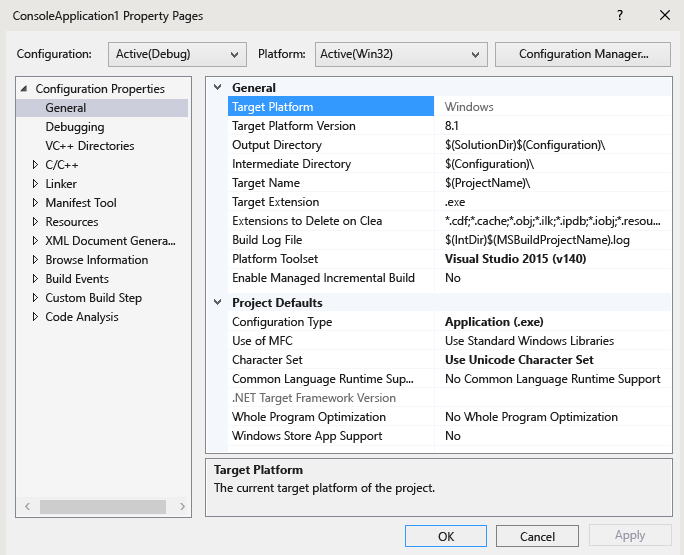Expand the C/C++ tree node
Screen dimensions: 684x555
[x=35, y=165]
